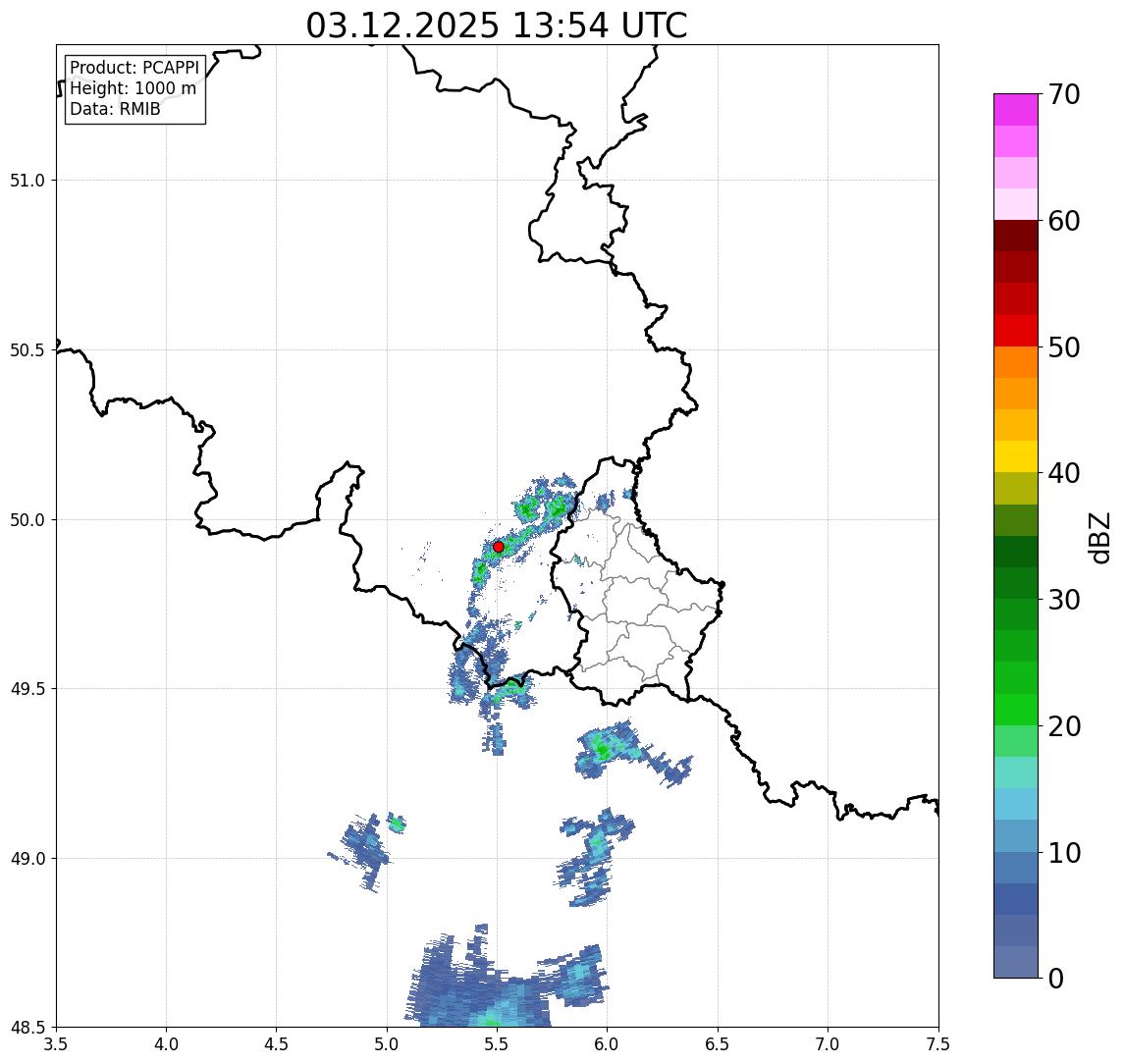Screen dimensions: 1124x1064
Task: Click the longitude label 6.0
Action: coord(608,1043)
